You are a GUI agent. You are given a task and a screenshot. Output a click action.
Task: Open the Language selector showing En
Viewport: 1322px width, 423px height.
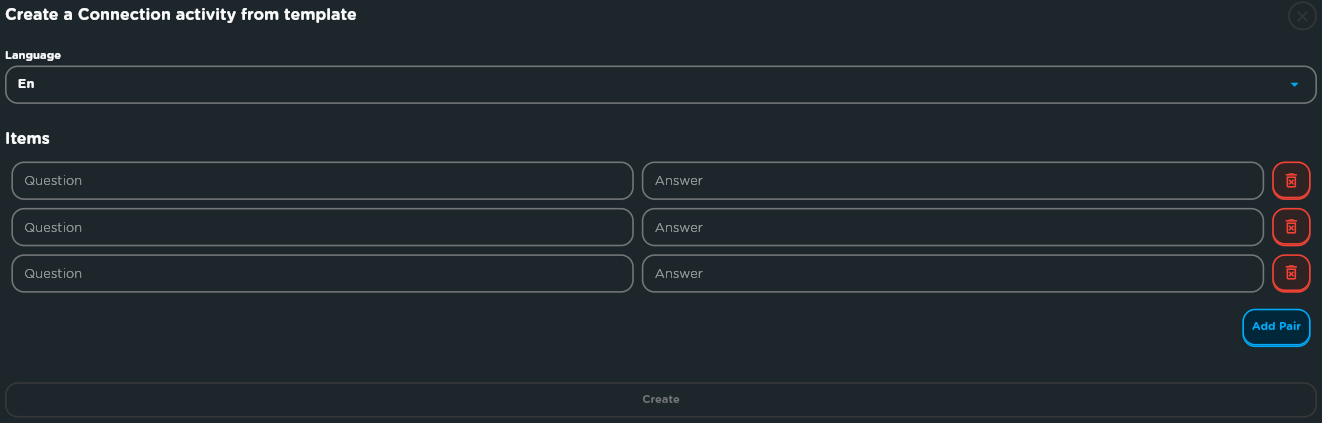661,85
